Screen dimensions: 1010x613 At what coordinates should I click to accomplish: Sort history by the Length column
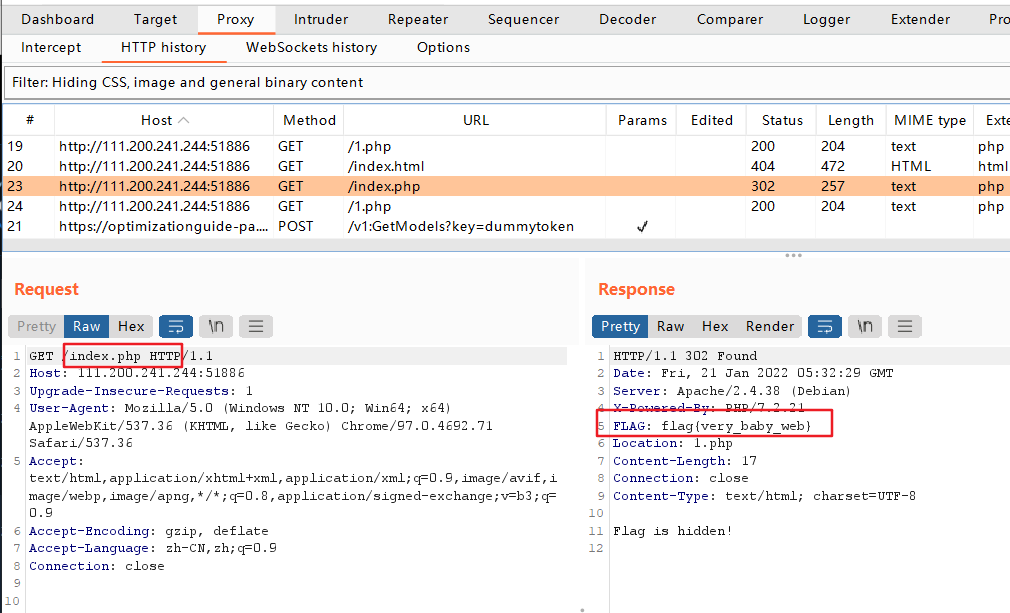(851, 120)
